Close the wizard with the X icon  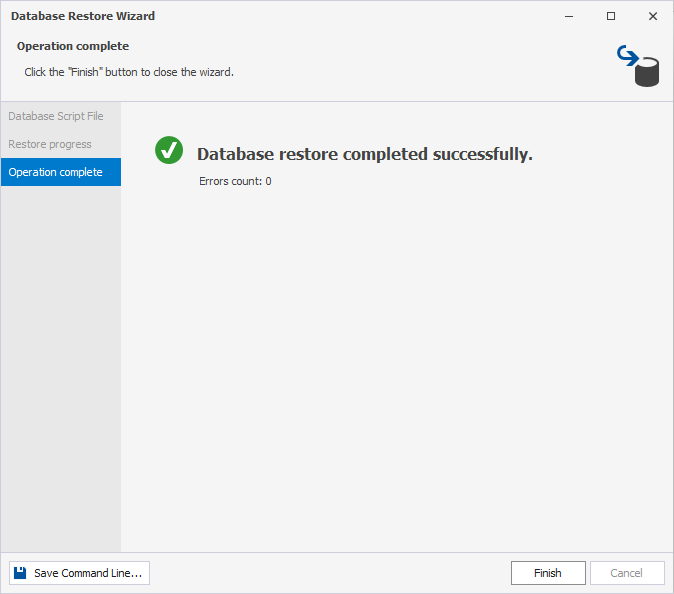click(x=653, y=16)
